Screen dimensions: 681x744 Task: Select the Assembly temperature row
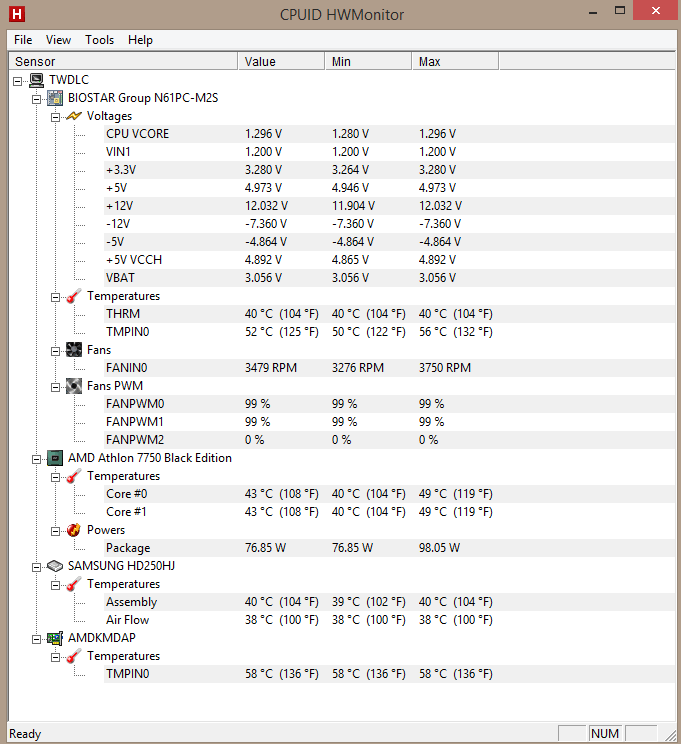tap(389, 602)
